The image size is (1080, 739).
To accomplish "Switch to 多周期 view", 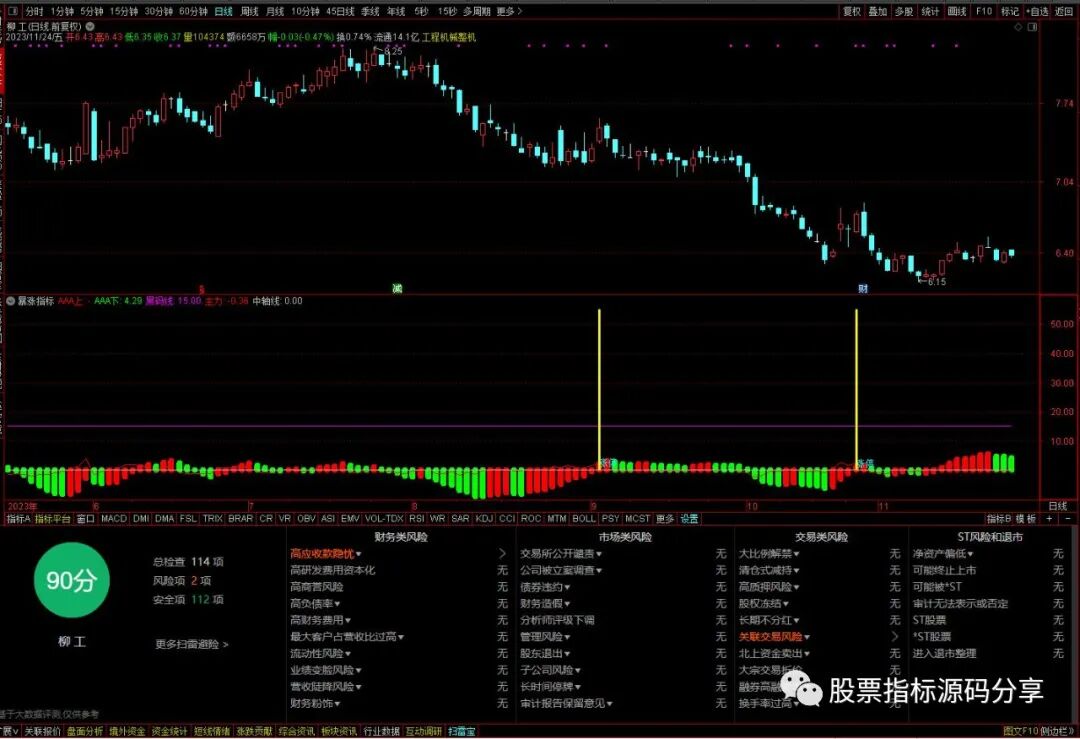I will pos(477,11).
